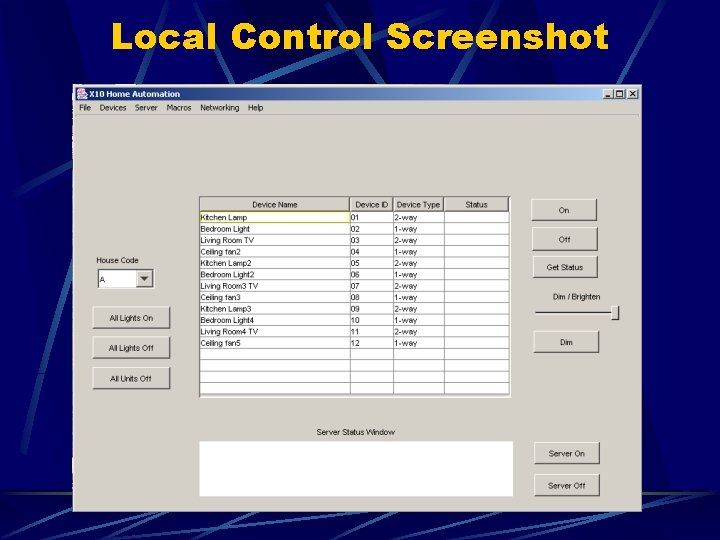Click the Dim / Brighten slider handle
The height and width of the screenshot is (540, 720).
tap(615, 313)
